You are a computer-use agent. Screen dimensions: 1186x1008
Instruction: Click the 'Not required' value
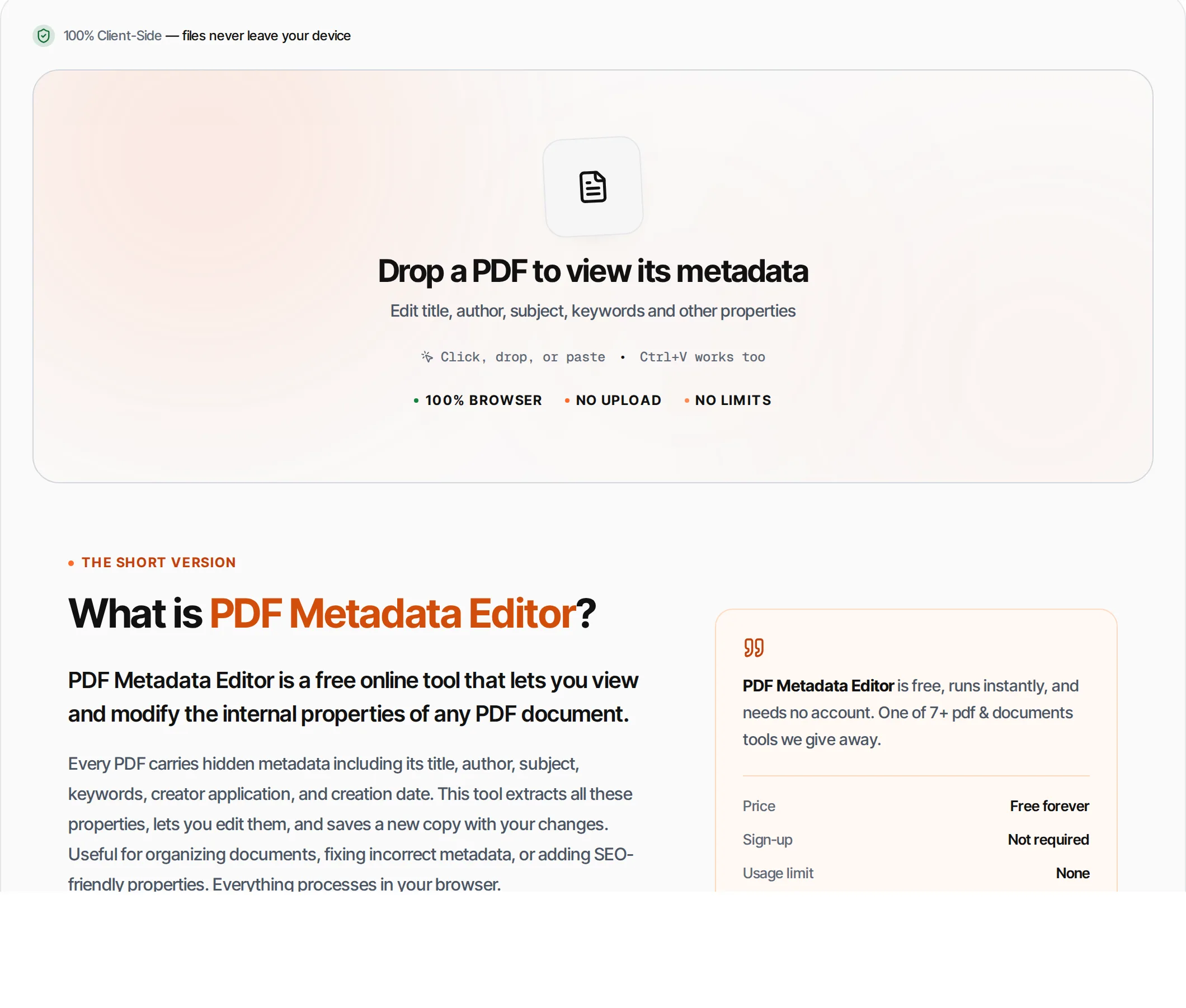[1048, 840]
